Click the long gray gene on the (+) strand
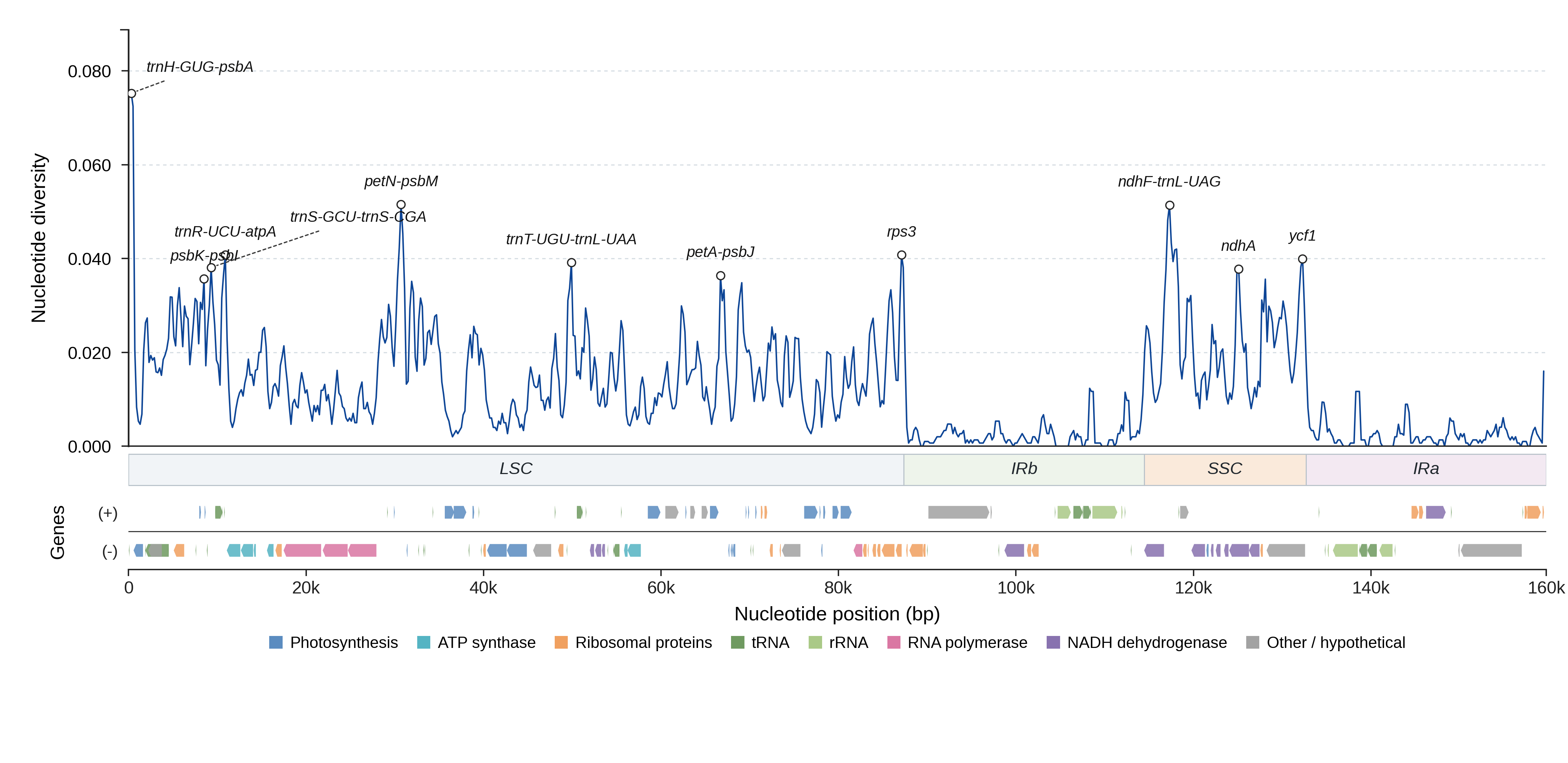Screen dimensions: 1568x763 point(959,513)
